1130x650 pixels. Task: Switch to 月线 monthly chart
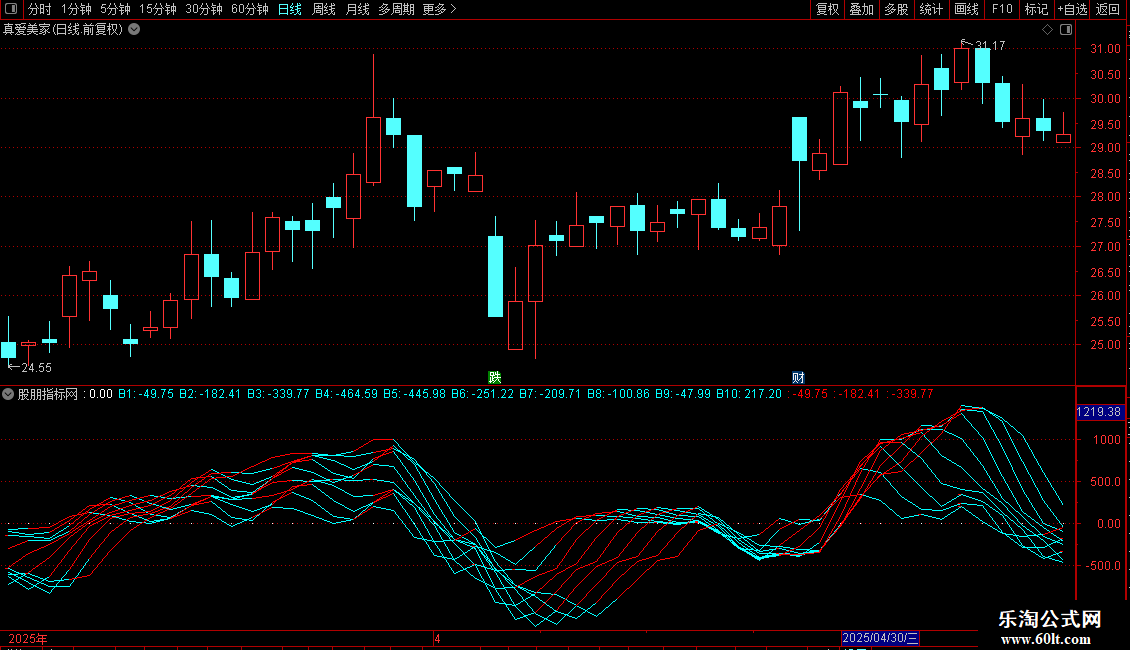click(x=357, y=9)
